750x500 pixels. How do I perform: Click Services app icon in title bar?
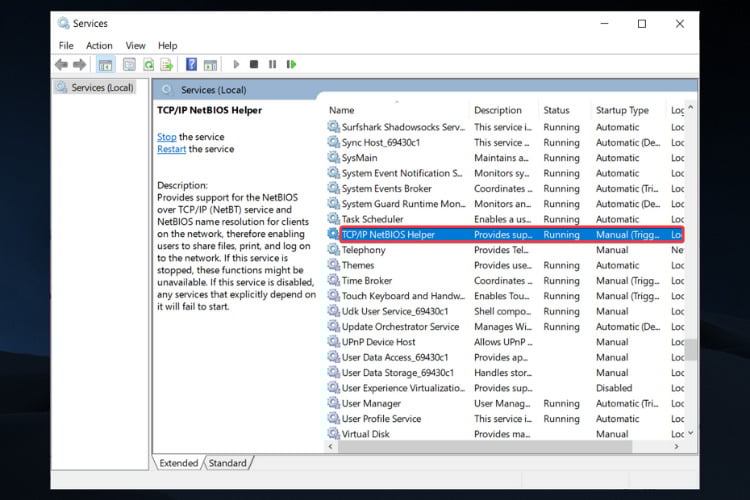point(63,23)
